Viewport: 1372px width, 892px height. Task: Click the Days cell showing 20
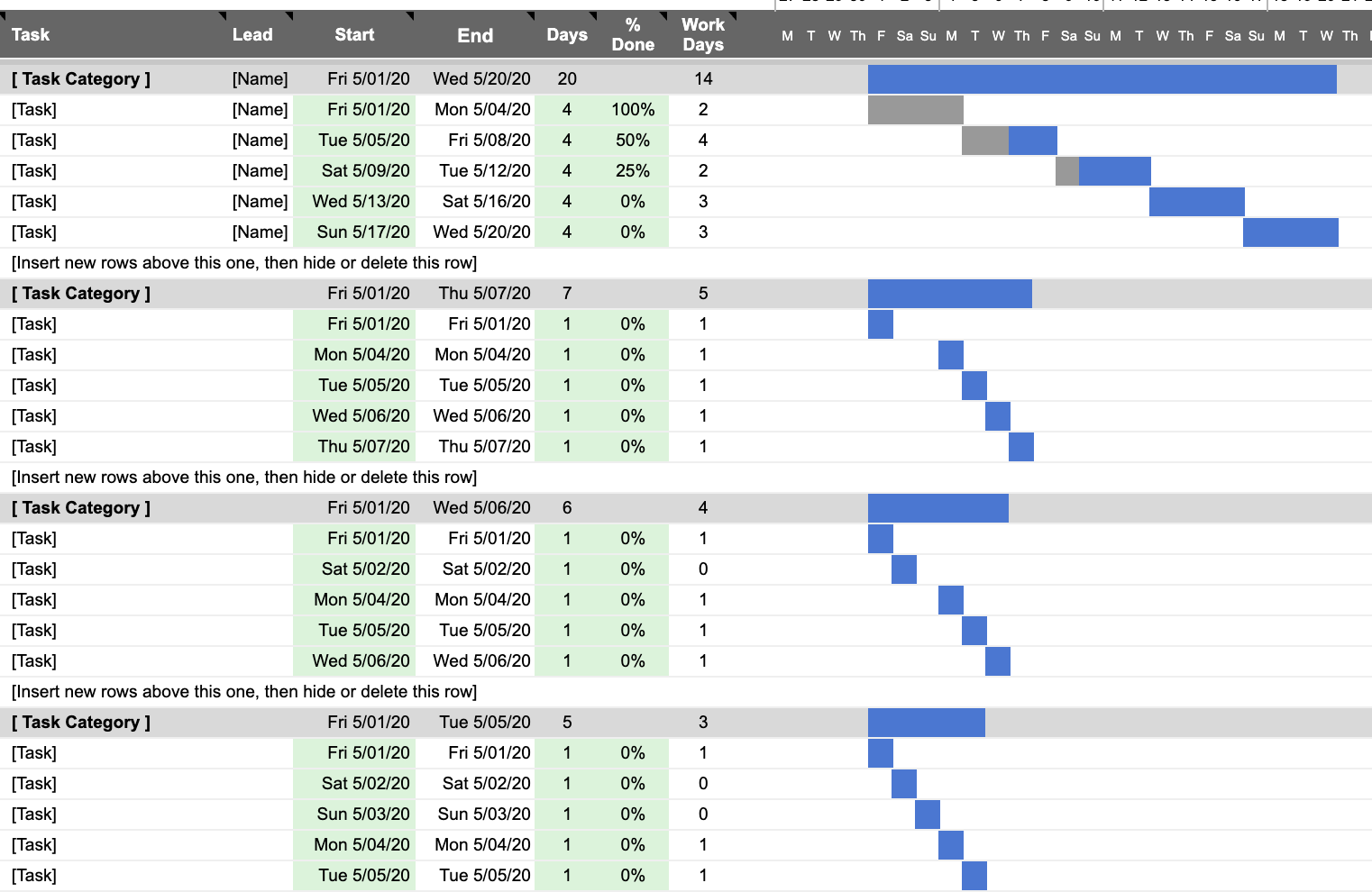[567, 79]
